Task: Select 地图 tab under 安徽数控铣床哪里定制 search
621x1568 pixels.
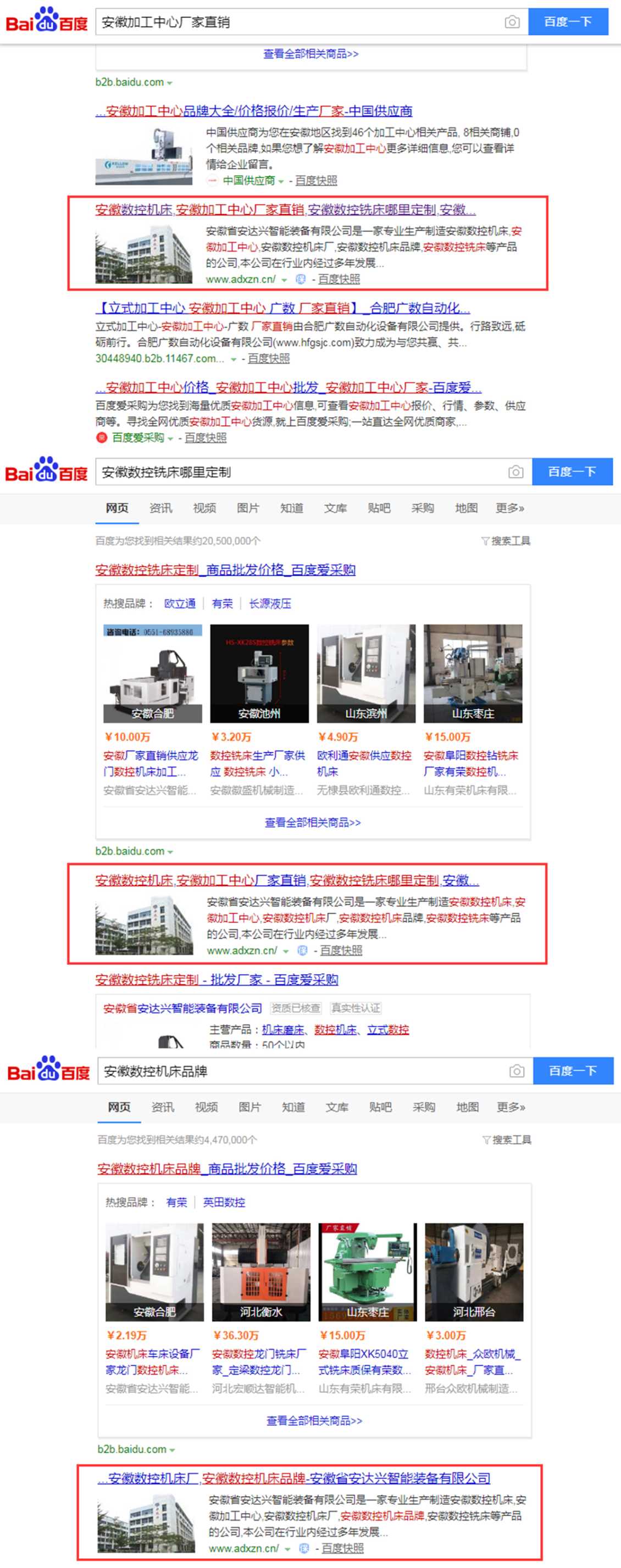Action: (x=467, y=508)
